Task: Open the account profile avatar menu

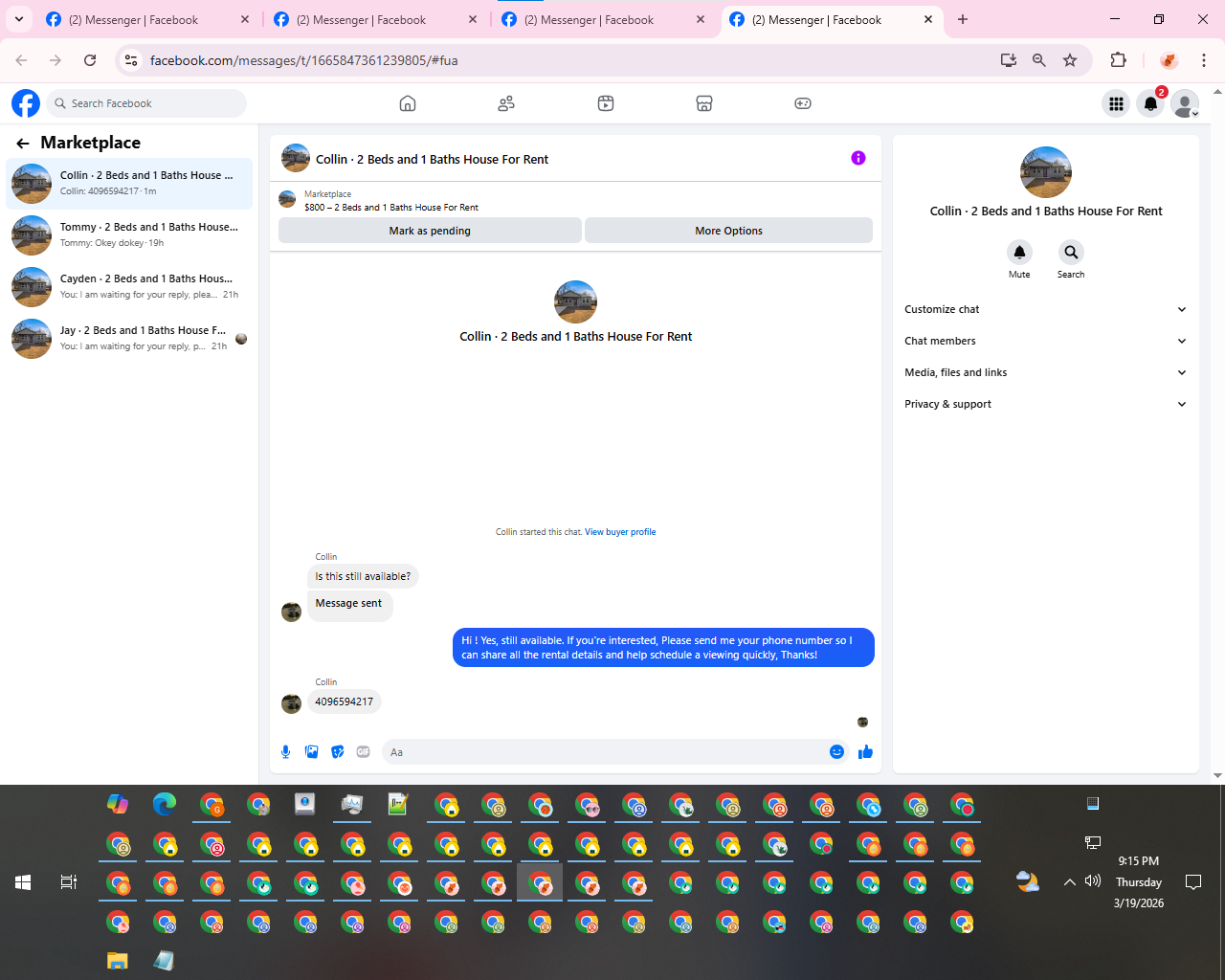Action: [x=1186, y=103]
